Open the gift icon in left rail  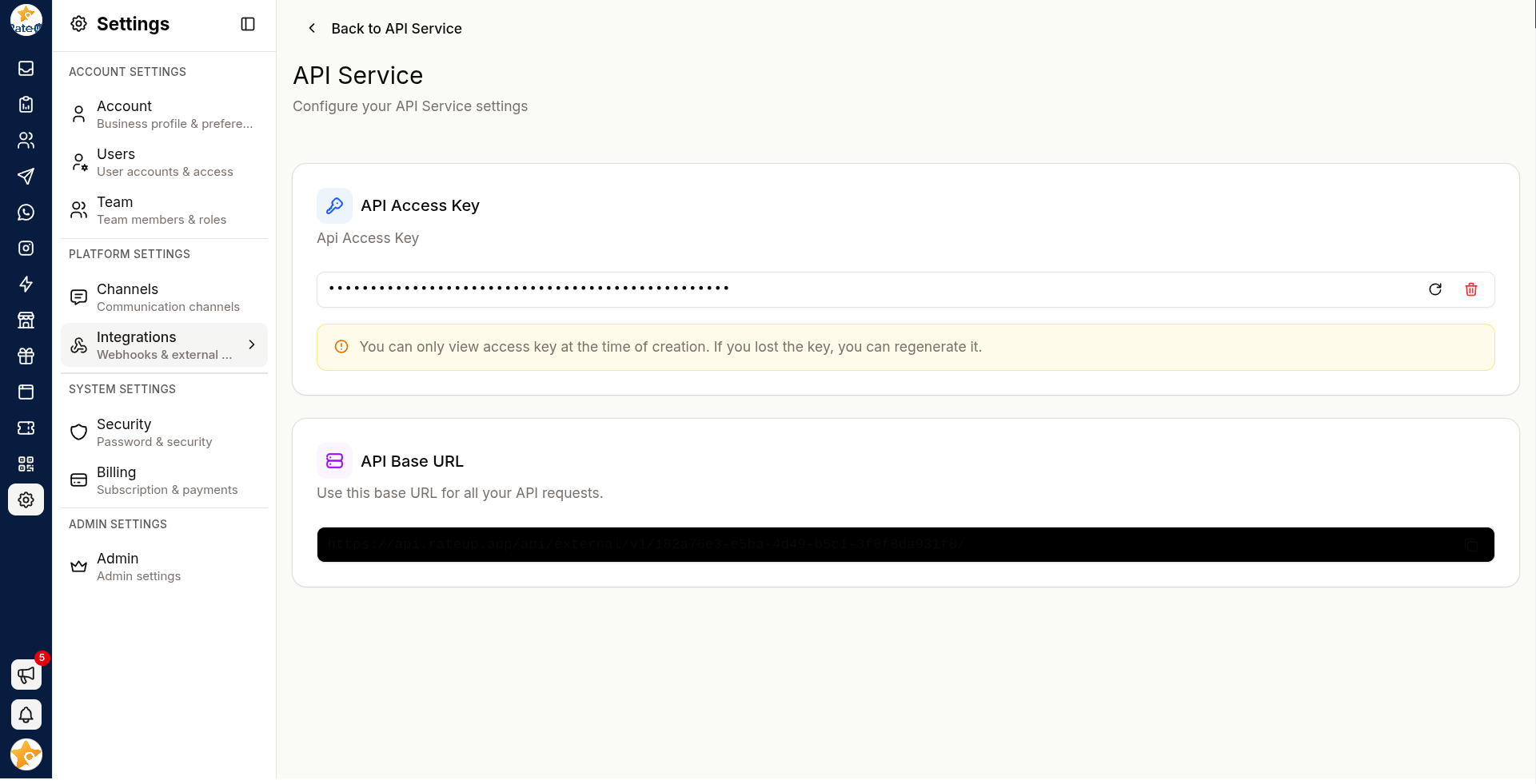(26, 356)
